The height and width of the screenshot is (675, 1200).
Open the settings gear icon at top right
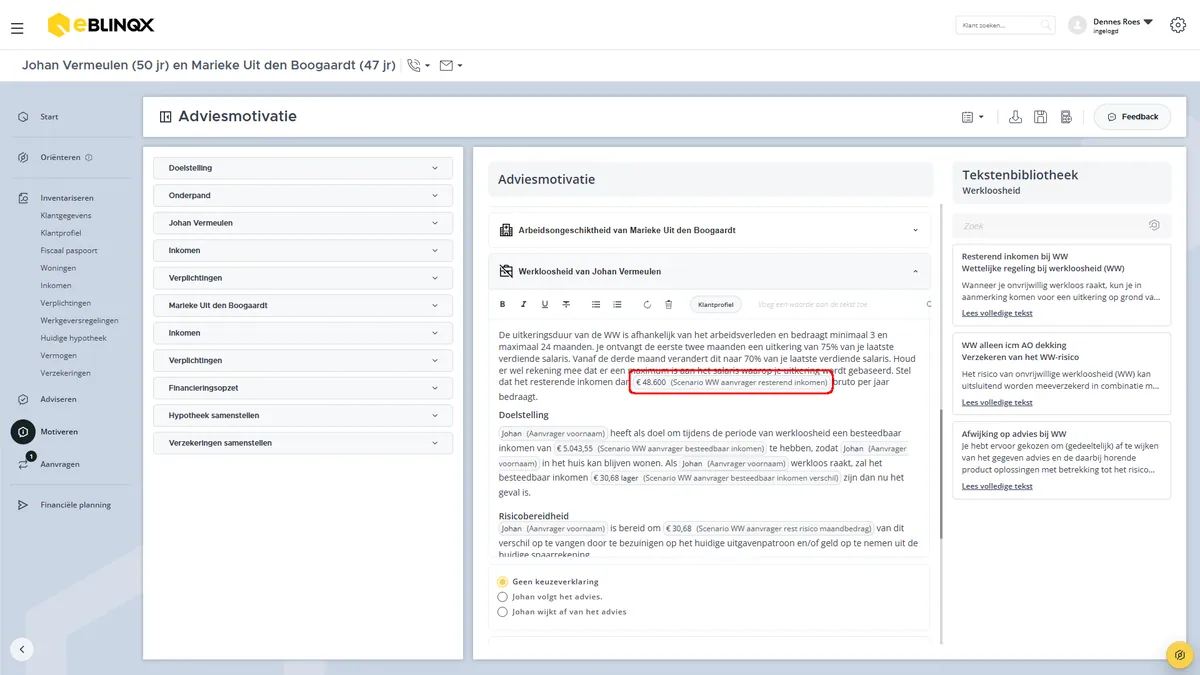1177,25
